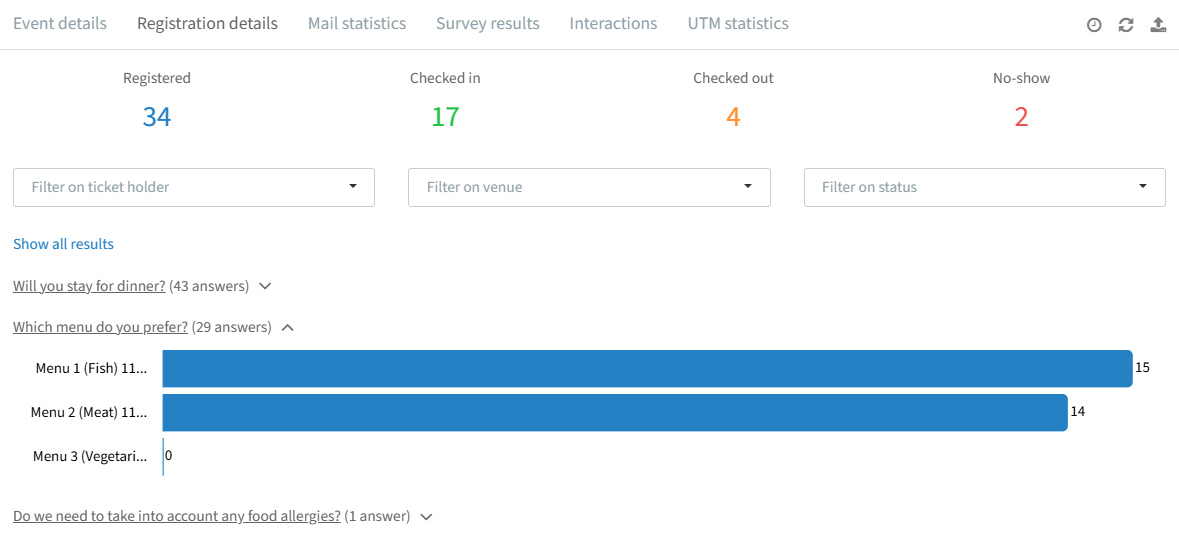This screenshot has width=1179, height=548.
Task: Switch to the Event details tab
Action: point(60,23)
